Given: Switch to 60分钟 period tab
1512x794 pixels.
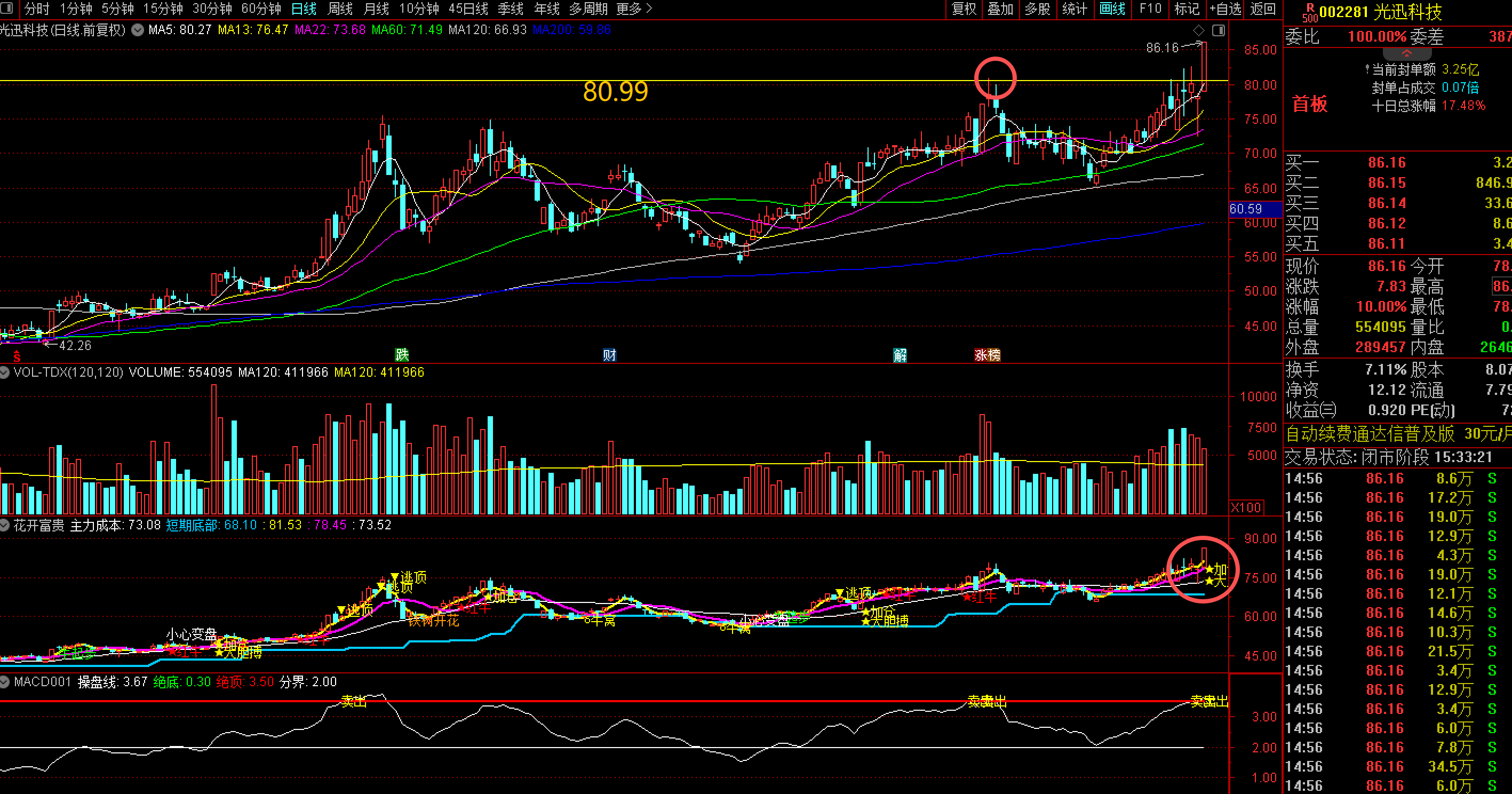Looking at the screenshot, I should [261, 9].
